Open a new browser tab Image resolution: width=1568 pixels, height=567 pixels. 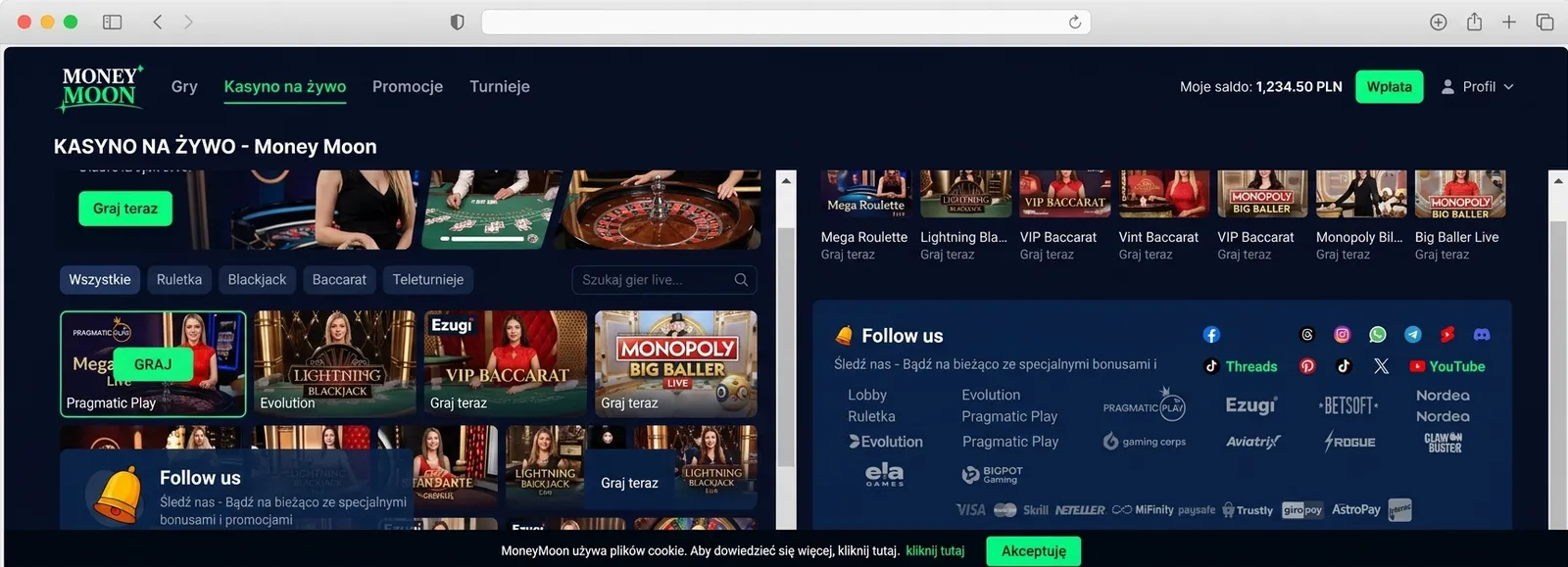coord(1509,22)
